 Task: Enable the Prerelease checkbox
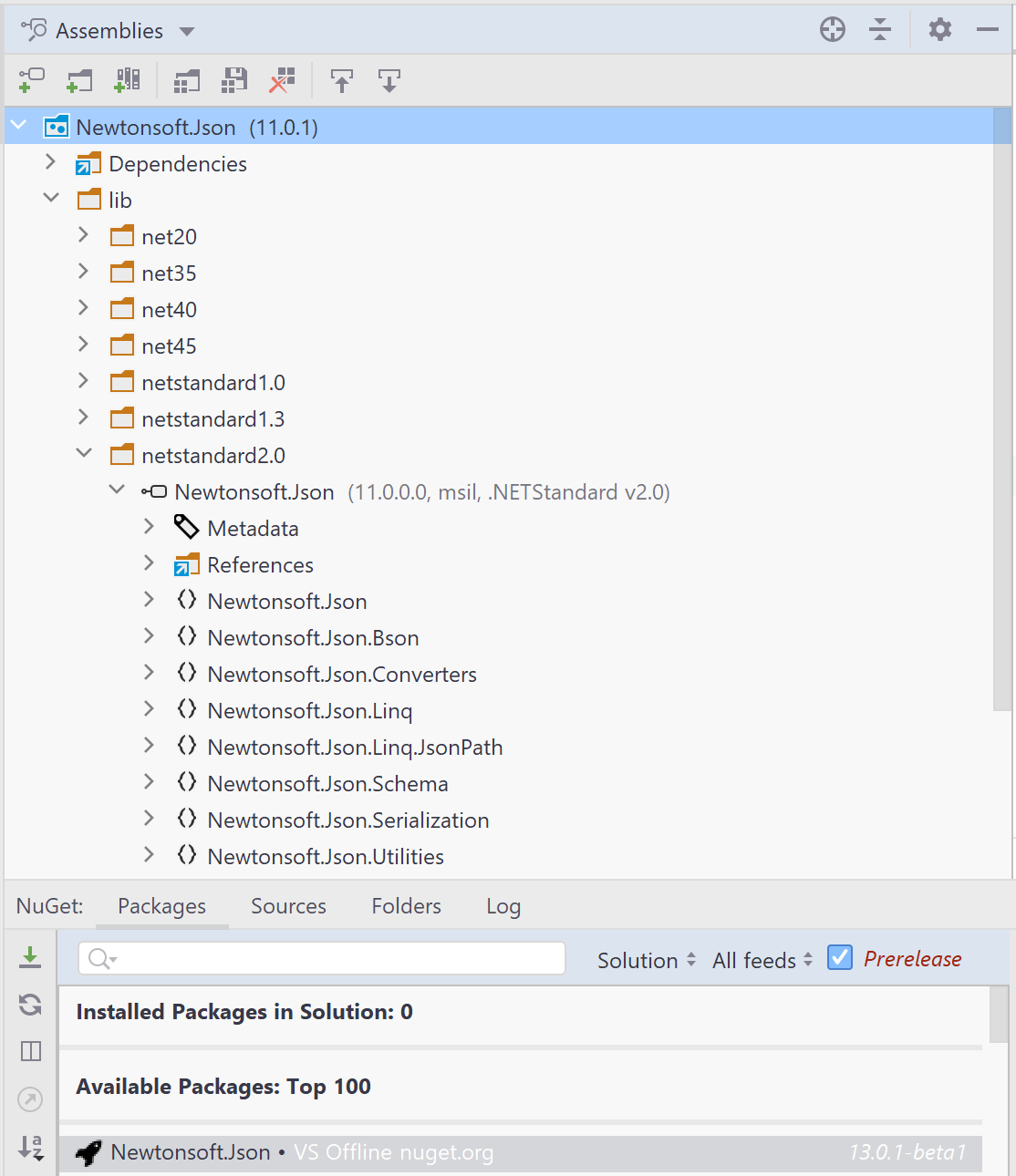tap(839, 957)
